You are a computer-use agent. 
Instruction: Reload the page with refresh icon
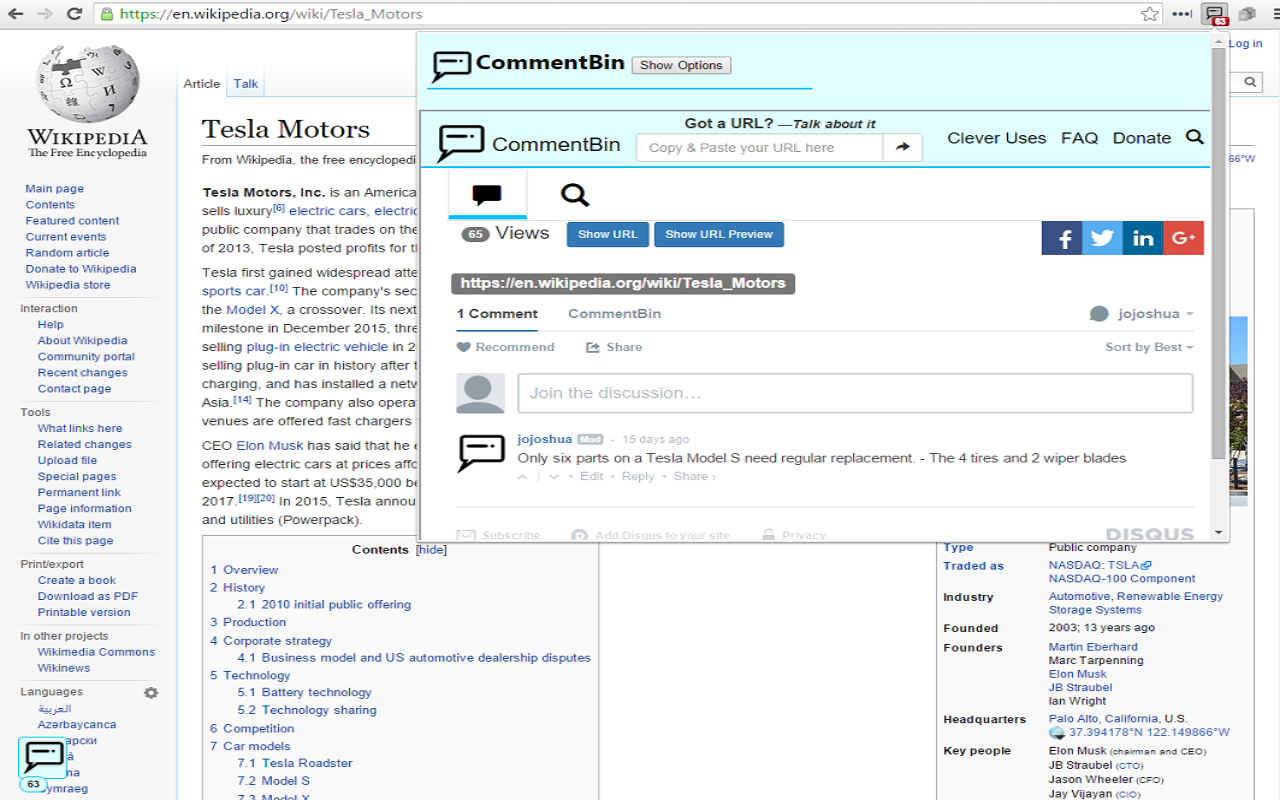coord(74,14)
